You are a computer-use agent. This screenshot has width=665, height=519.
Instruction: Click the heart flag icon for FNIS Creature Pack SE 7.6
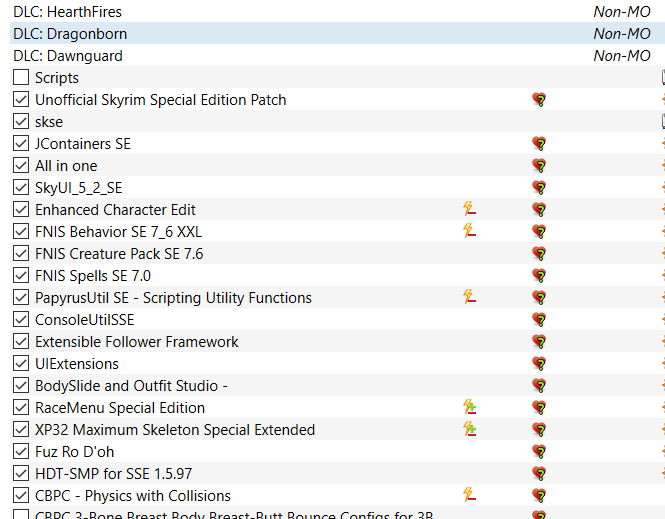[x=539, y=254]
